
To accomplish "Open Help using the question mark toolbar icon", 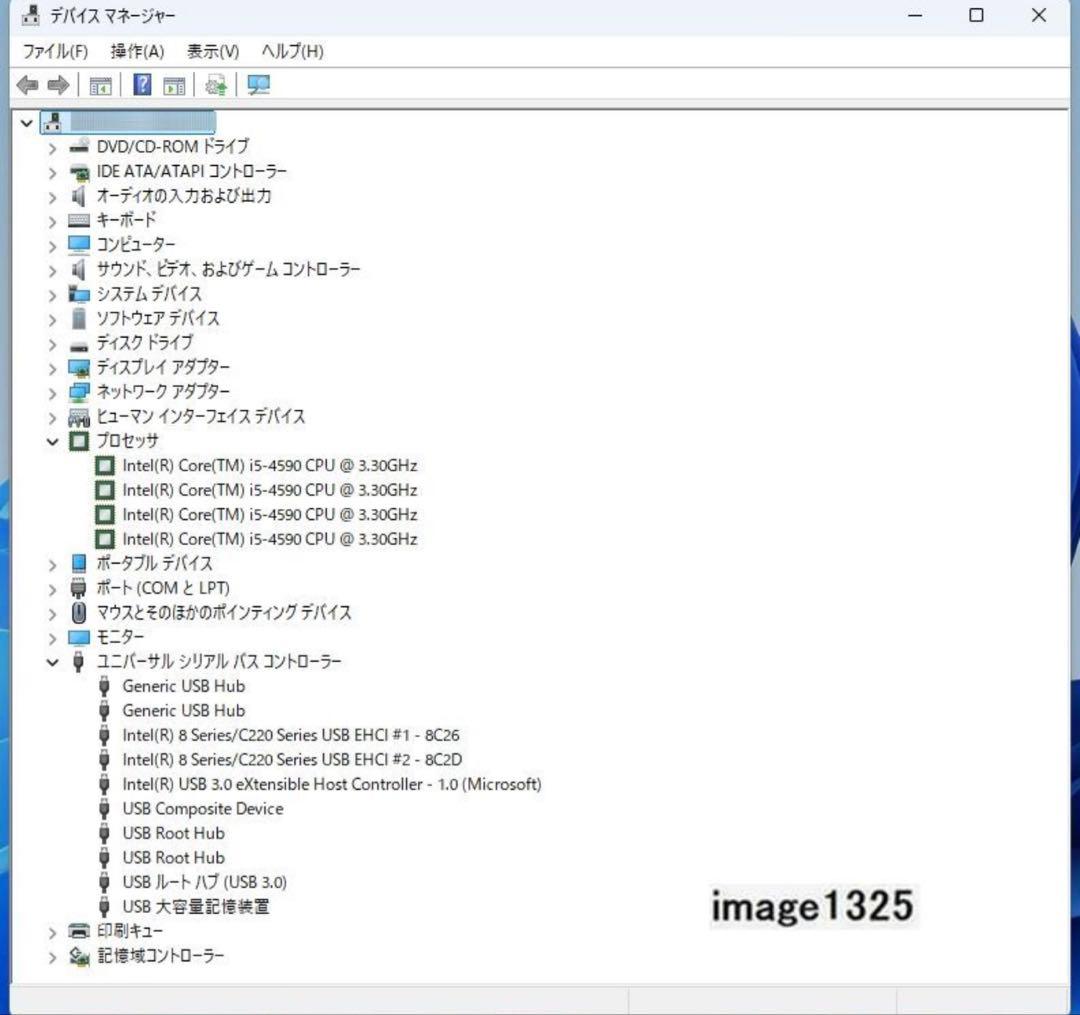I will click(142, 85).
